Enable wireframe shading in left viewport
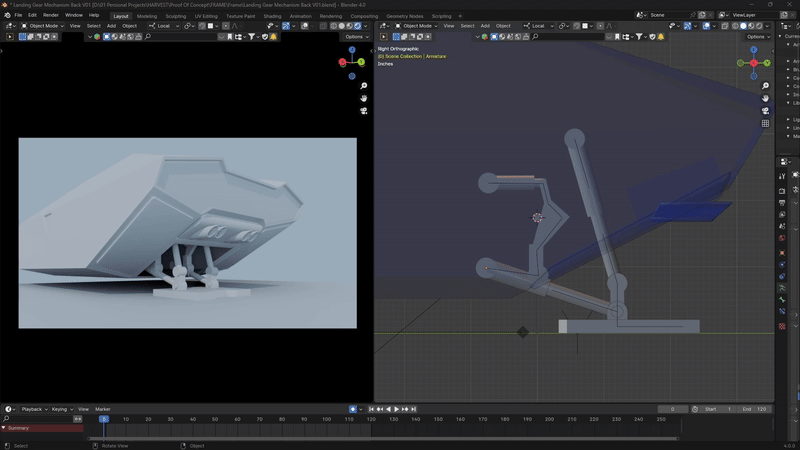The width and height of the screenshot is (800, 450). click(334, 26)
